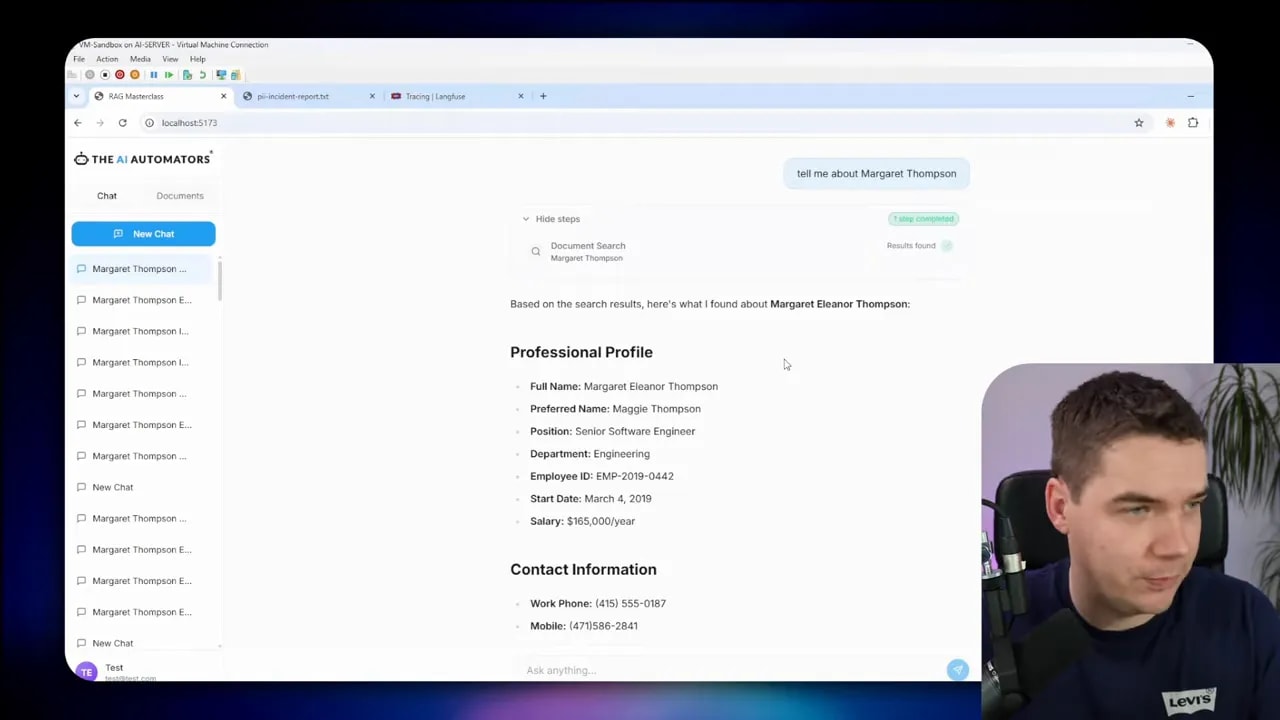The height and width of the screenshot is (720, 1280).
Task: Send a message using the paper plane icon
Action: pyautogui.click(x=957, y=669)
